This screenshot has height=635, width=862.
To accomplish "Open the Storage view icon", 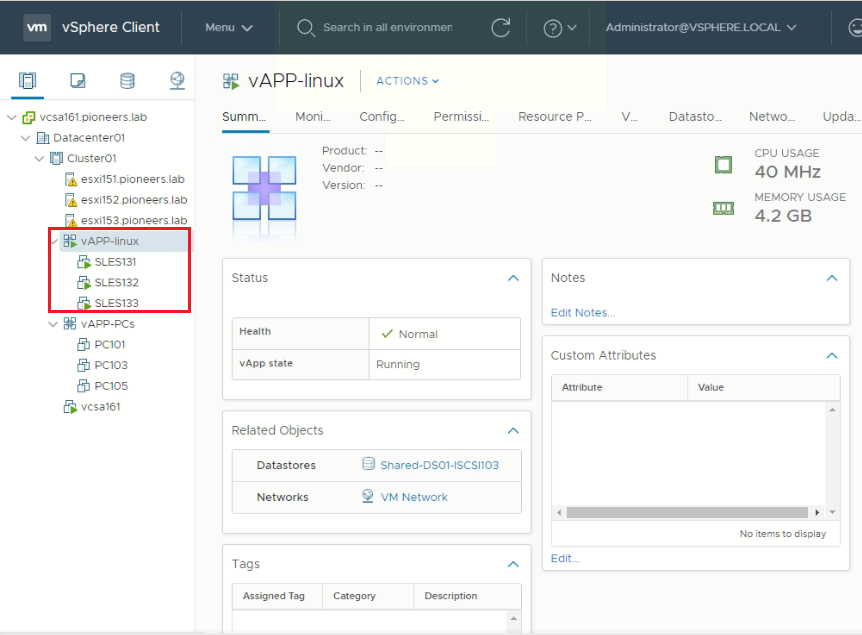I will pyautogui.click(x=127, y=81).
